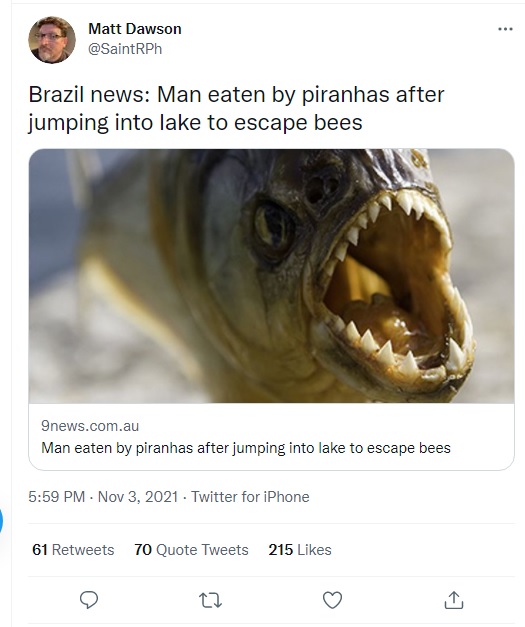Open the three-dot more options menu
525x627 pixels.
click(x=505, y=29)
